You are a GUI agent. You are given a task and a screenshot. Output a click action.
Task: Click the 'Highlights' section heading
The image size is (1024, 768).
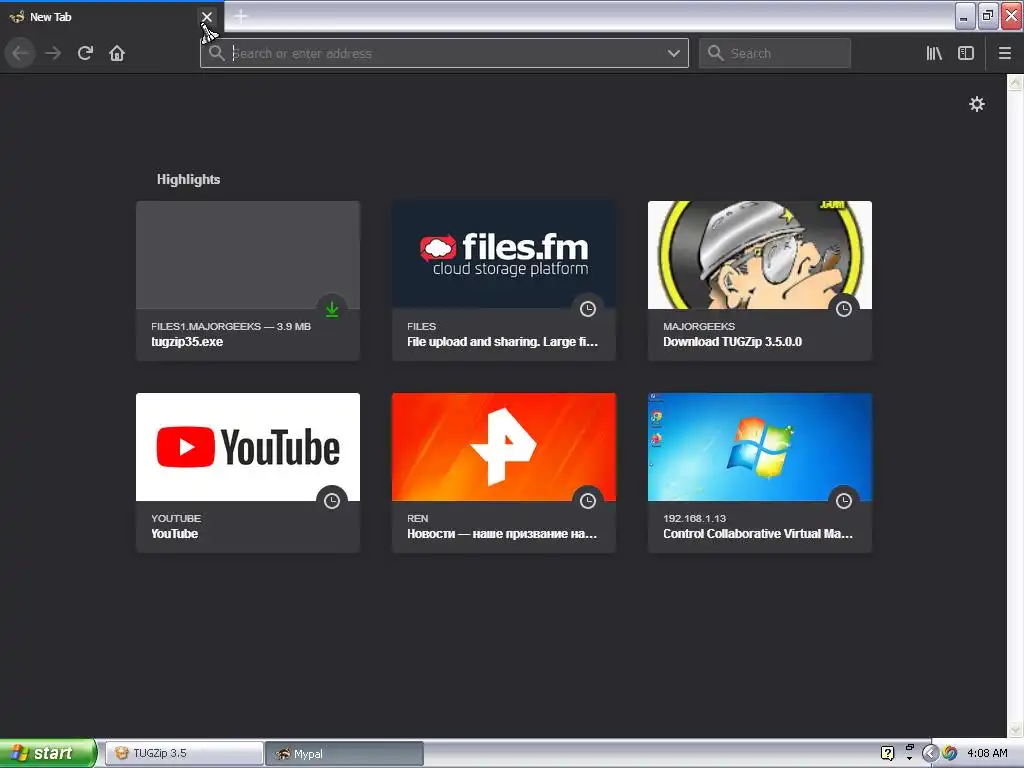tap(188, 179)
